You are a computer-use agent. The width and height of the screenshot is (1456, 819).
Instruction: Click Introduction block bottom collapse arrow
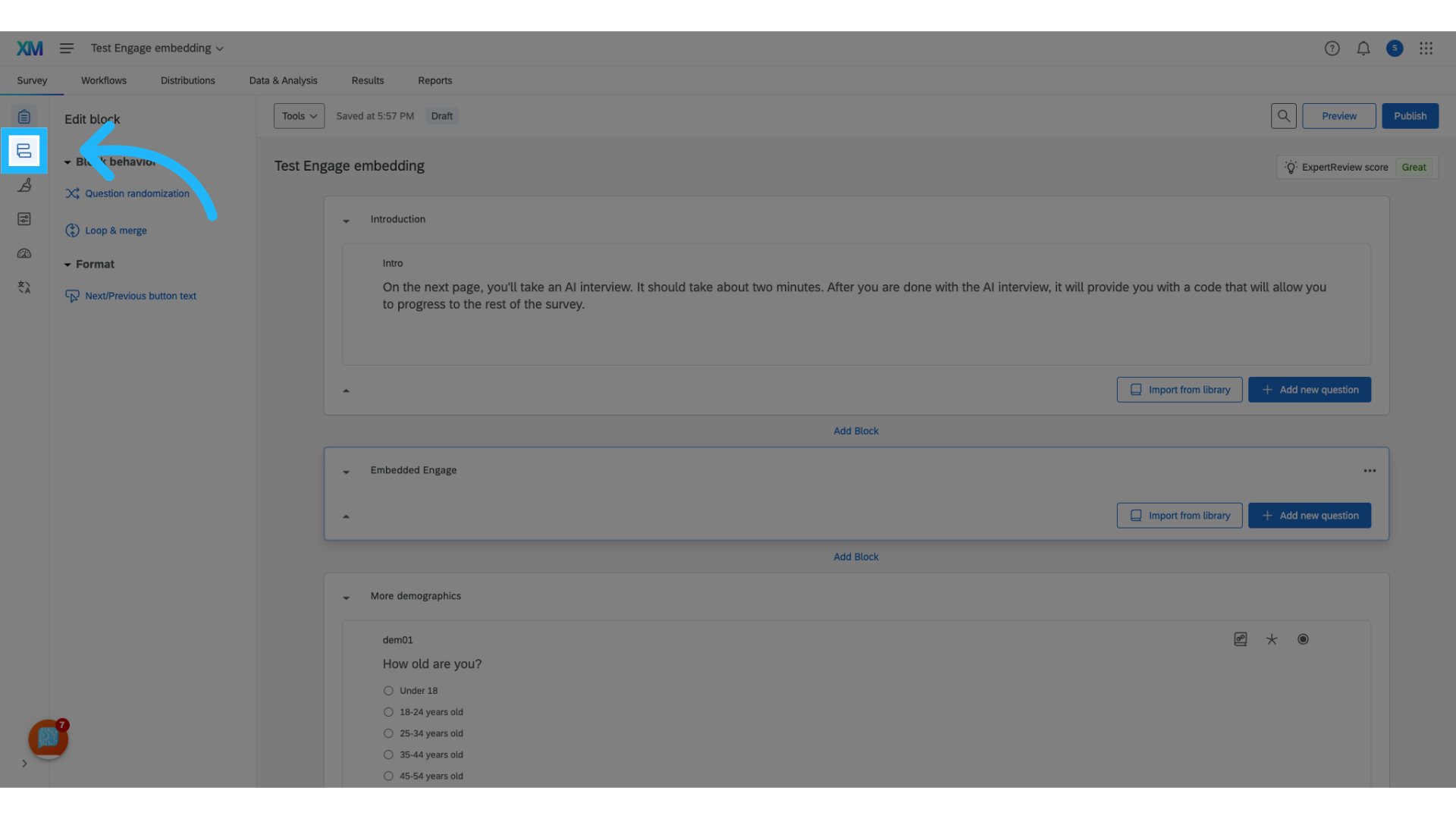(346, 391)
